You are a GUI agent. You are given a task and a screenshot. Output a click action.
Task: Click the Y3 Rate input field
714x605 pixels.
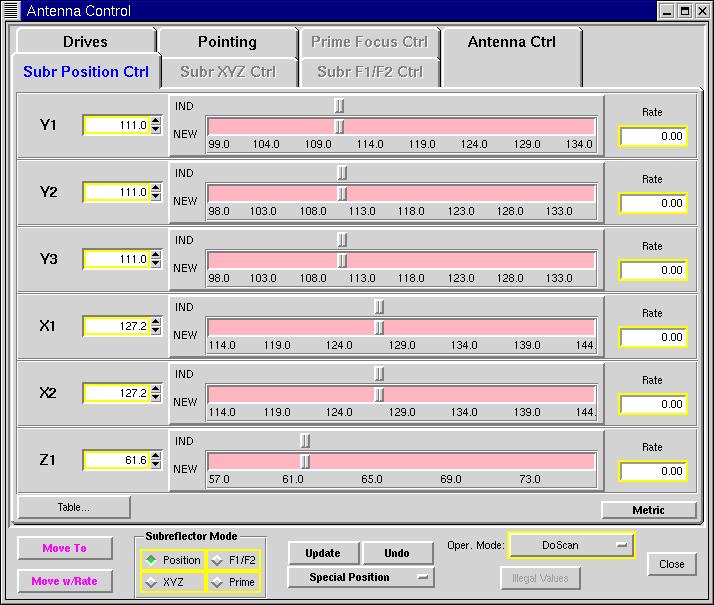click(x=653, y=270)
